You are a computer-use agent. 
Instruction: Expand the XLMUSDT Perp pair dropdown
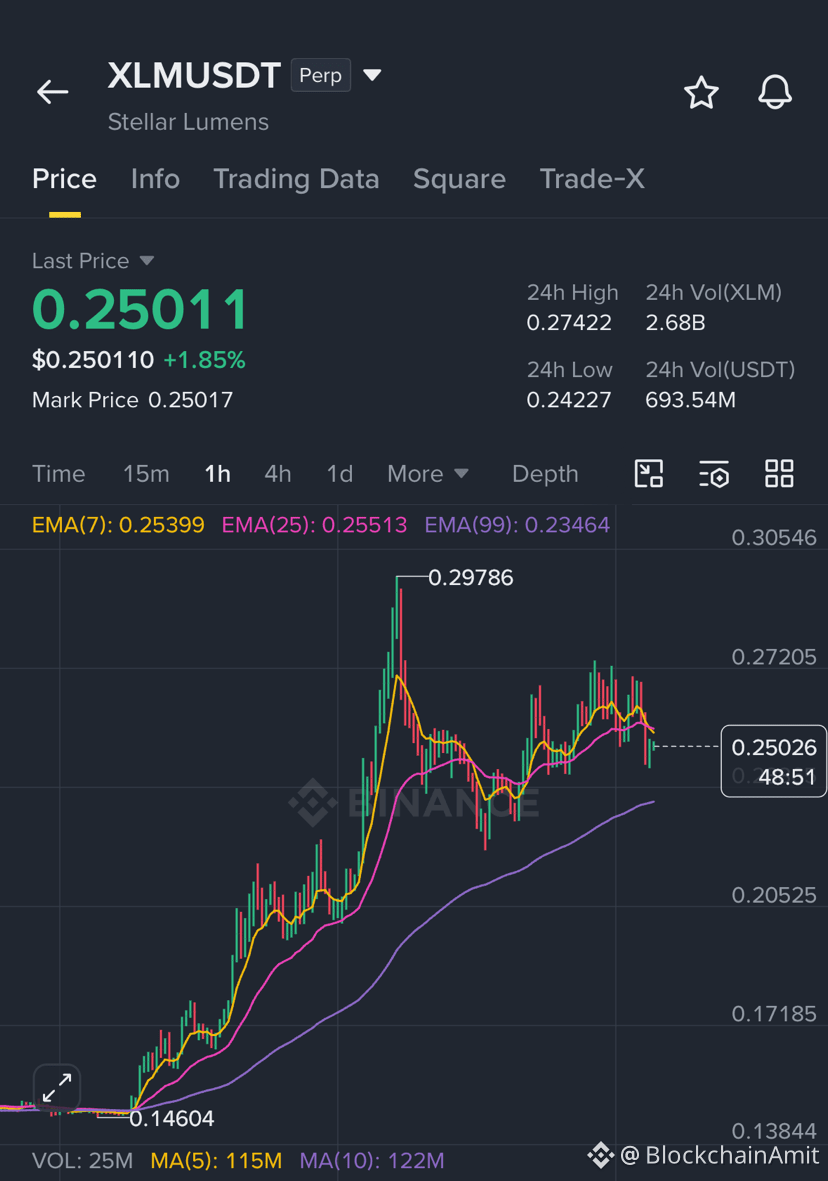[372, 75]
